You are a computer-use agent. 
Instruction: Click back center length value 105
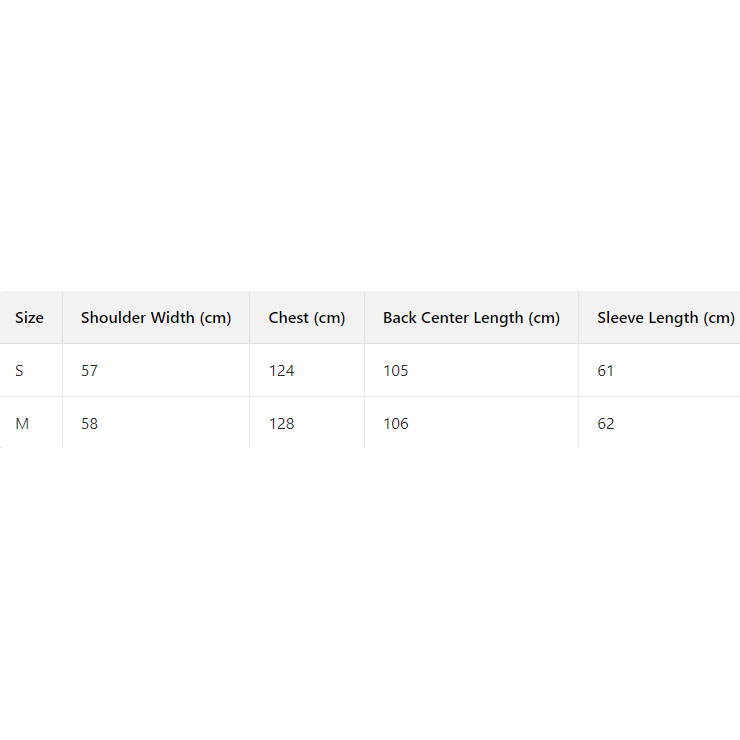(396, 371)
